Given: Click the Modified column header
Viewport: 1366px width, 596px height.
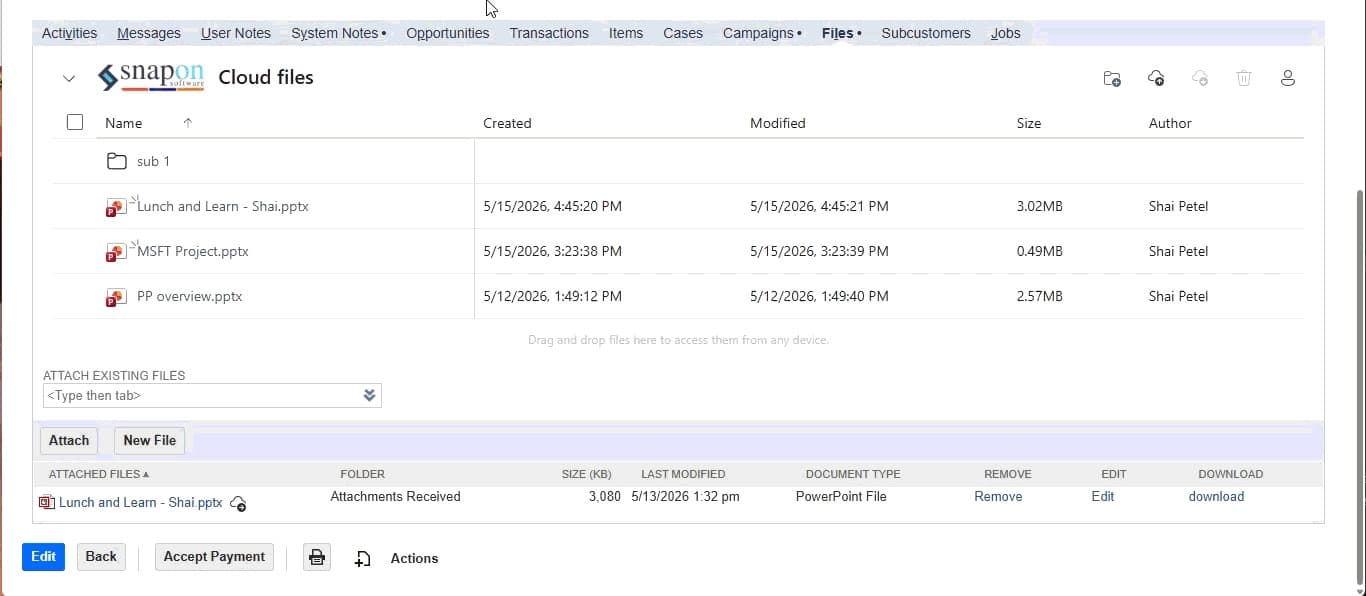Looking at the screenshot, I should [x=778, y=123].
